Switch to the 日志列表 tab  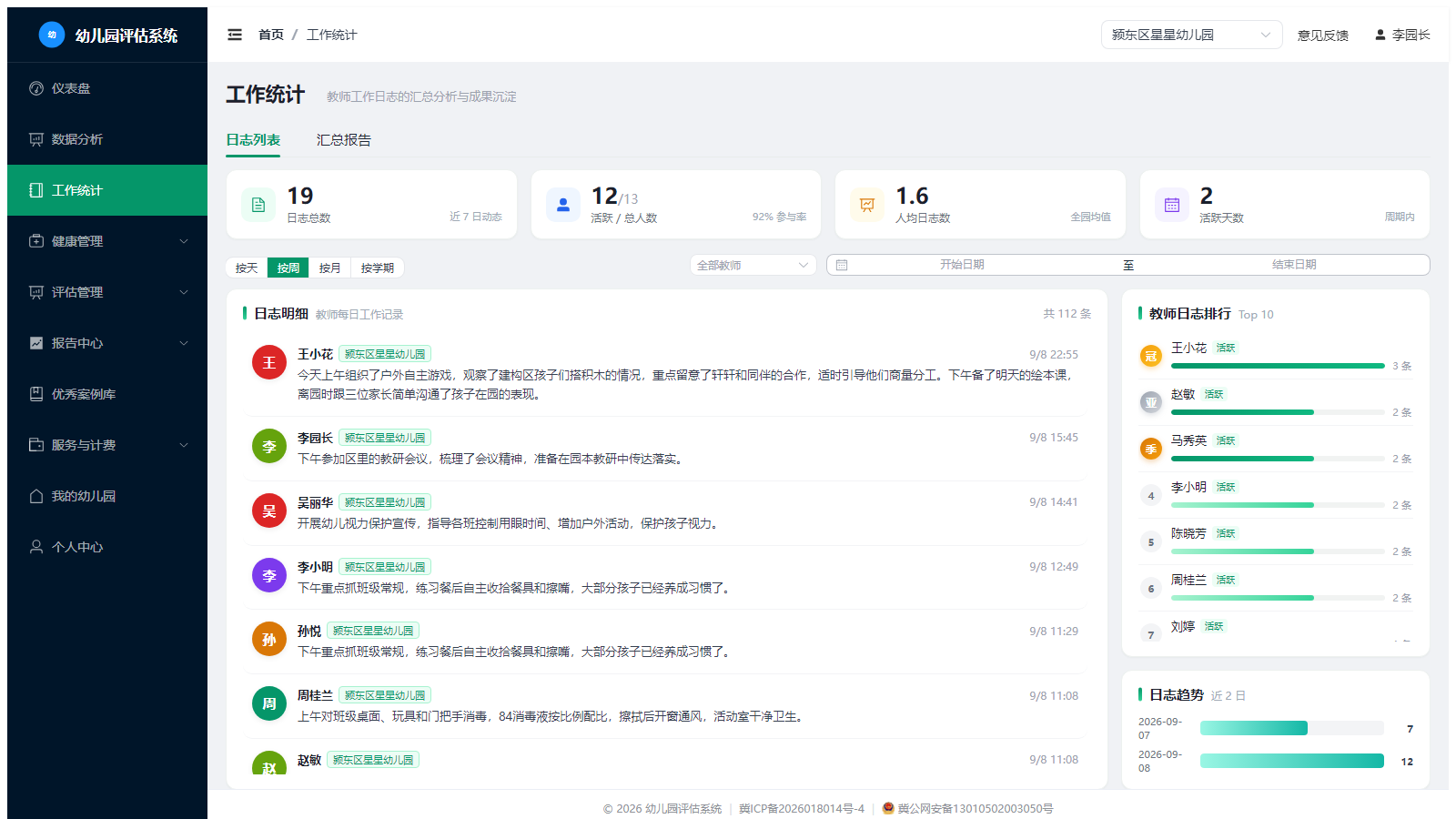pyautogui.click(x=253, y=140)
